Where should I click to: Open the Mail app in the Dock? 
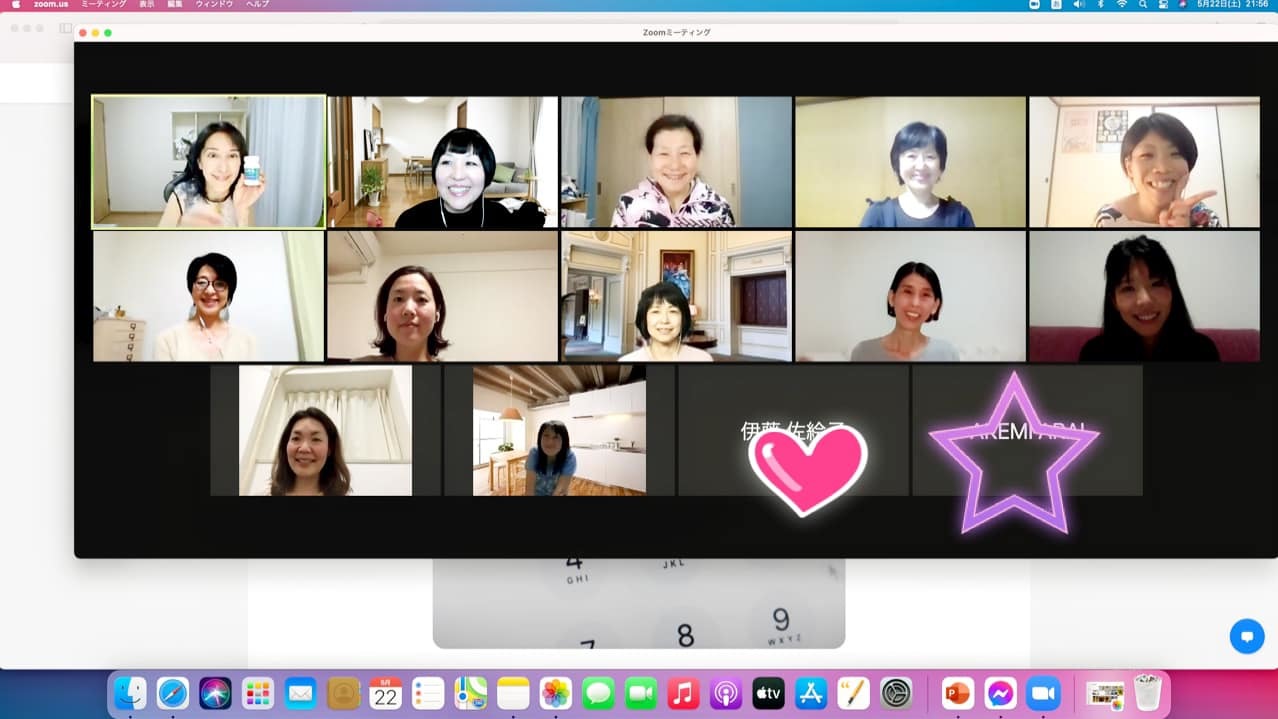coord(300,693)
